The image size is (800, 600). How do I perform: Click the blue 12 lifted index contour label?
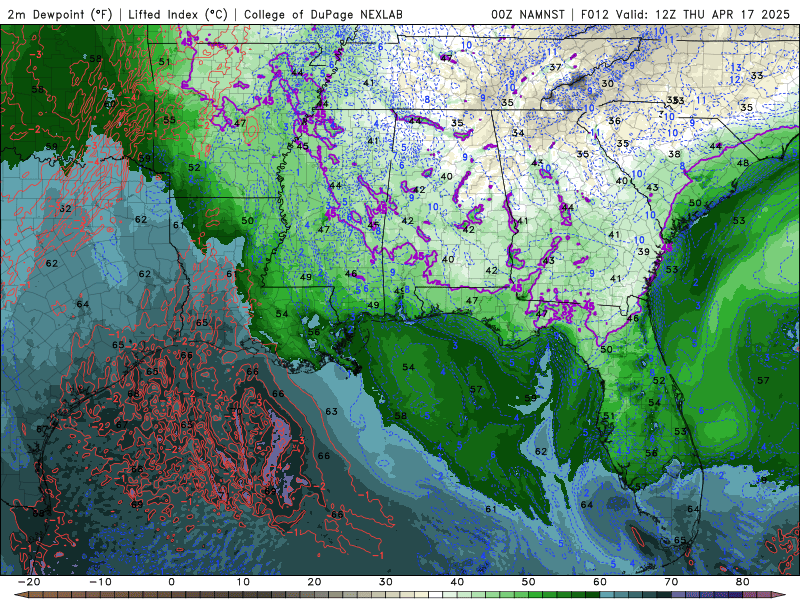735,80
